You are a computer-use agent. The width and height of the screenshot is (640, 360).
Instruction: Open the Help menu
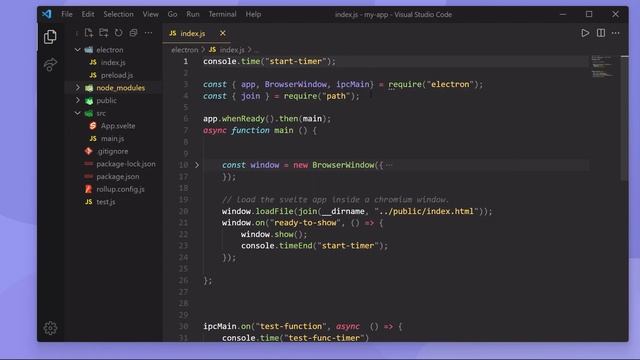tap(253, 14)
